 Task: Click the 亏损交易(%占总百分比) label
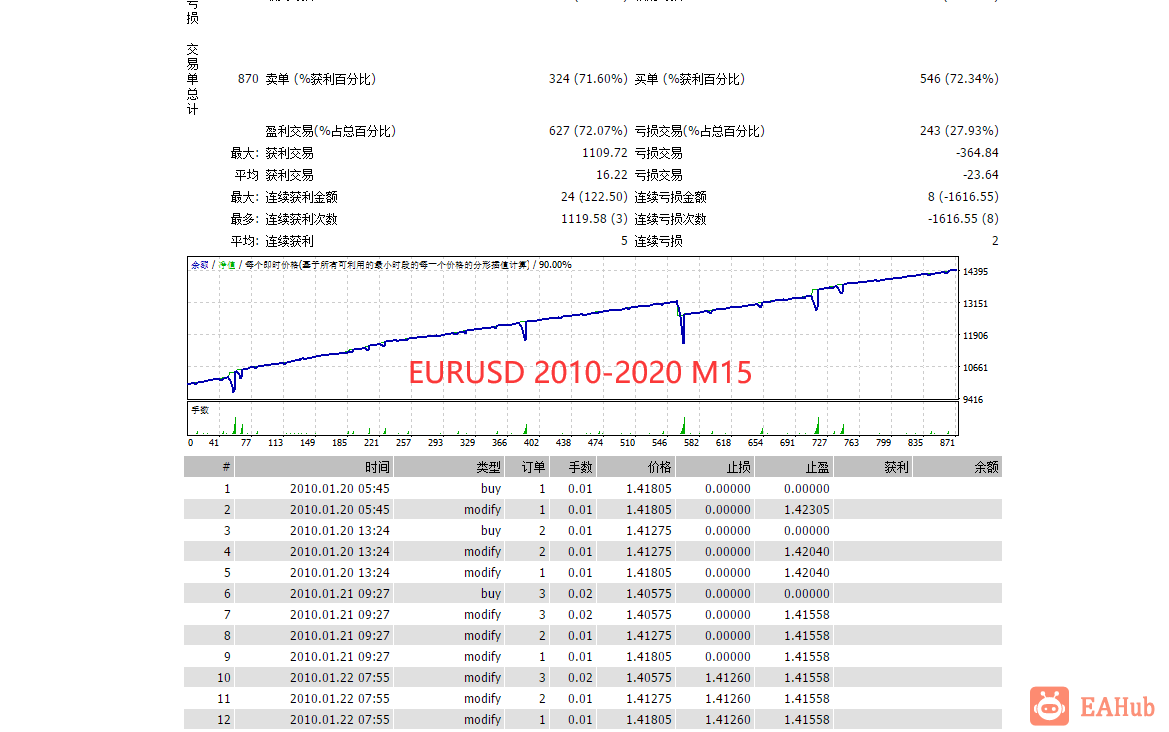coord(699,131)
